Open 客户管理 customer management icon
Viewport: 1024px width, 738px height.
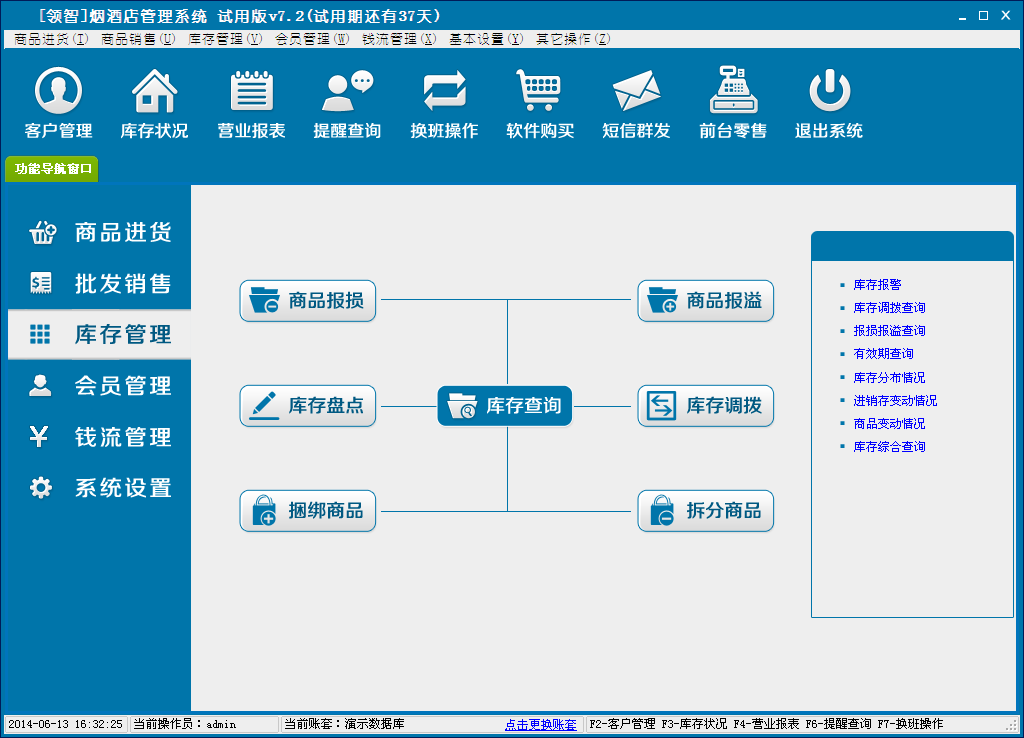(x=58, y=93)
